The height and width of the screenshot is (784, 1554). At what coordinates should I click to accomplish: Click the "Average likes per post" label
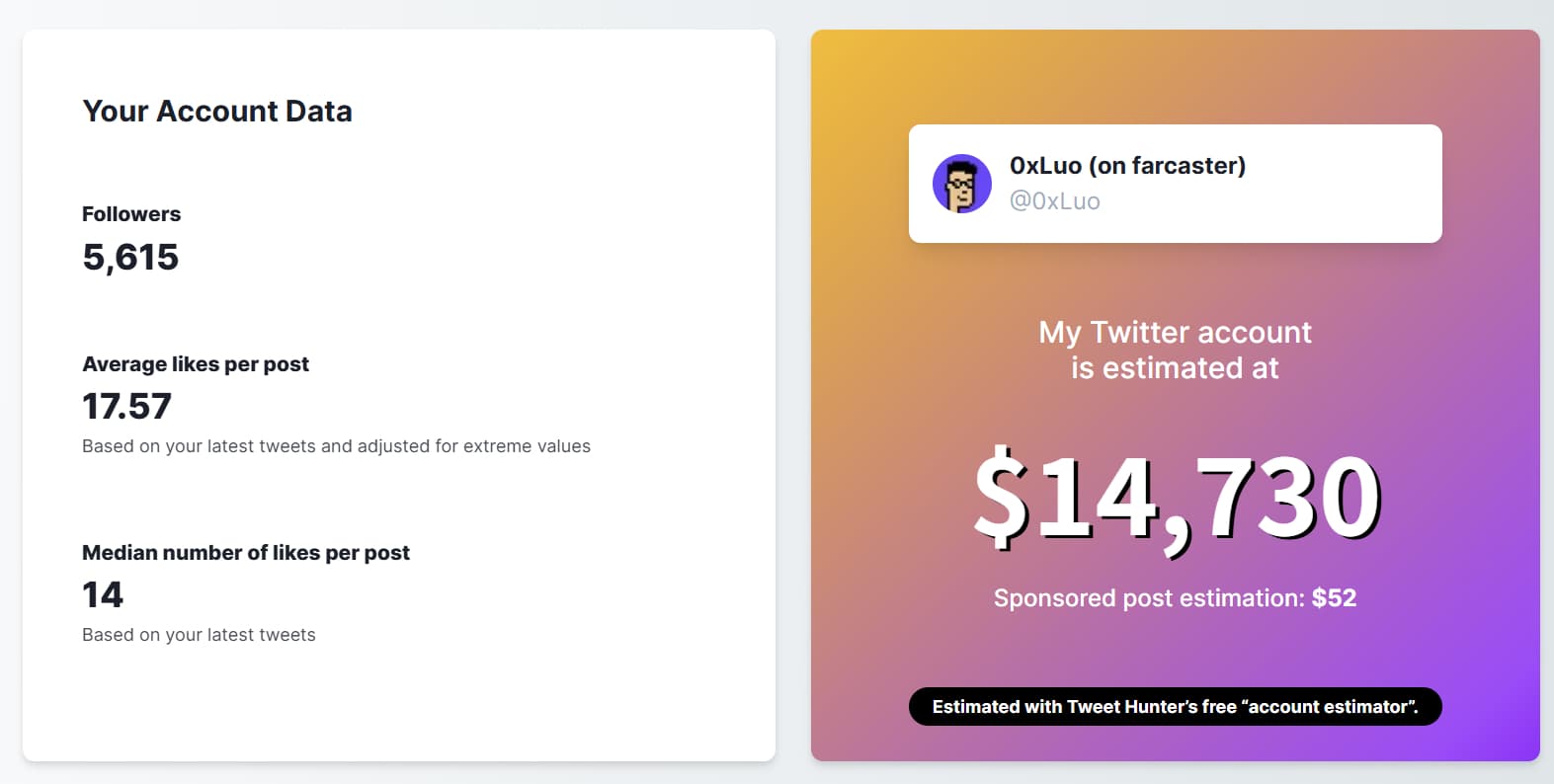196,364
